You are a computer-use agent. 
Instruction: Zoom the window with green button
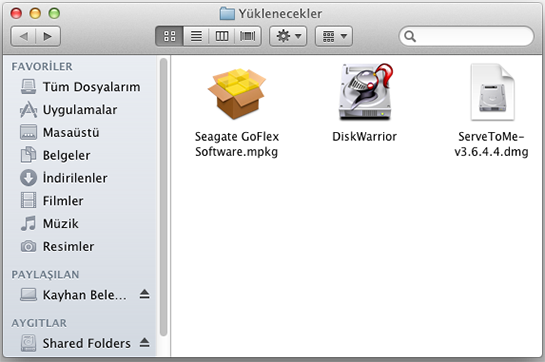coord(54,14)
